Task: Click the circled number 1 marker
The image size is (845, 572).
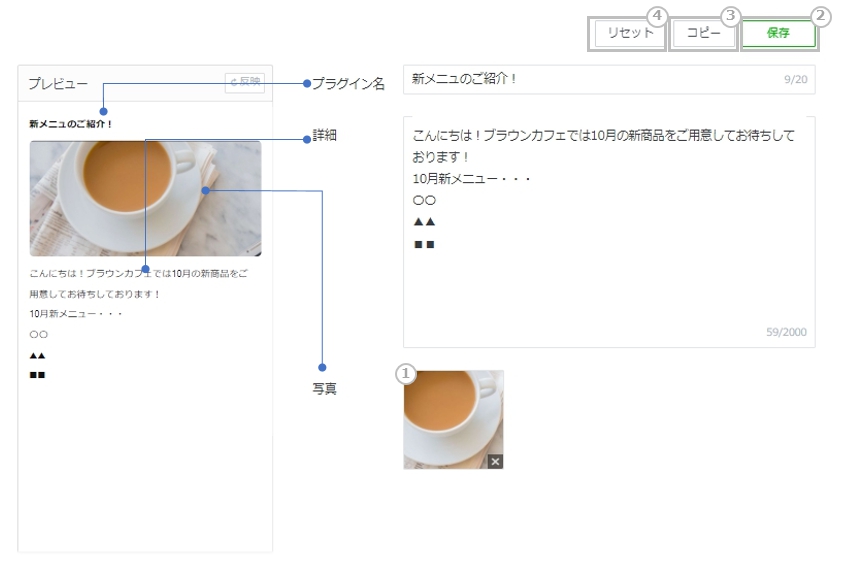Action: (x=405, y=373)
